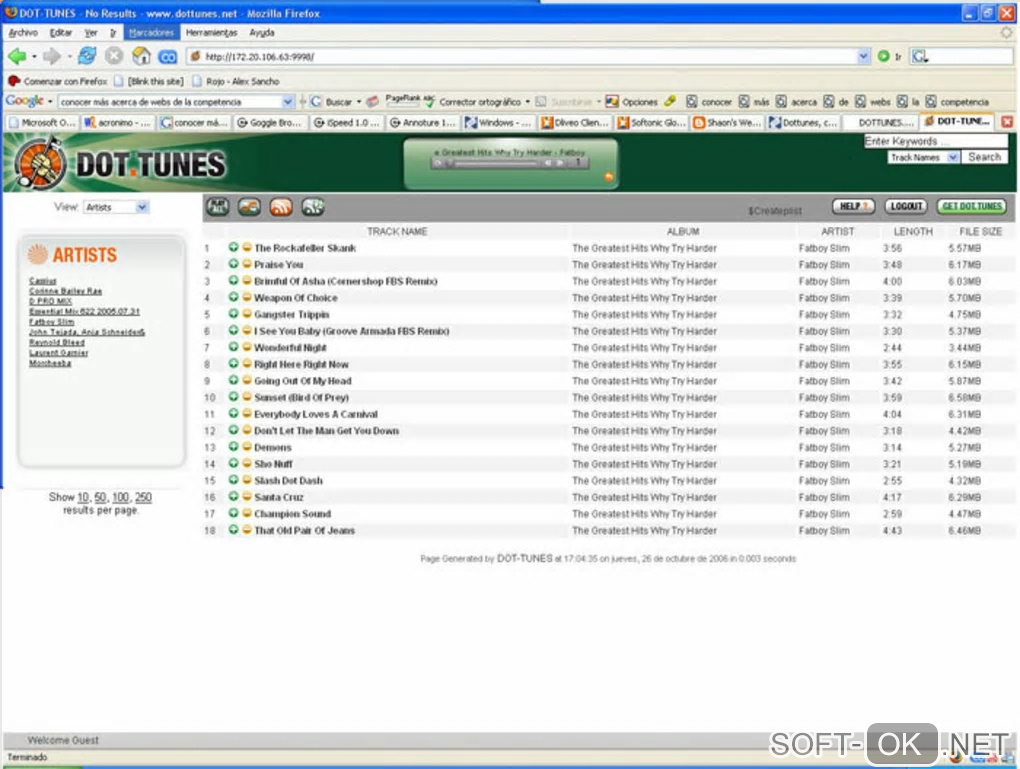The image size is (1020, 769).
Task: Click the stop loading icon
Action: click(x=114, y=57)
